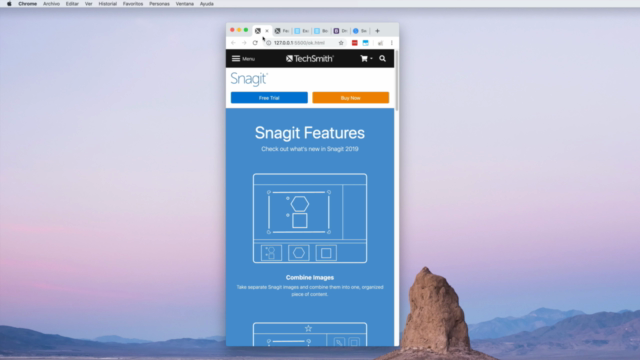
Task: Minimize the Chrome window
Action: [239, 30]
